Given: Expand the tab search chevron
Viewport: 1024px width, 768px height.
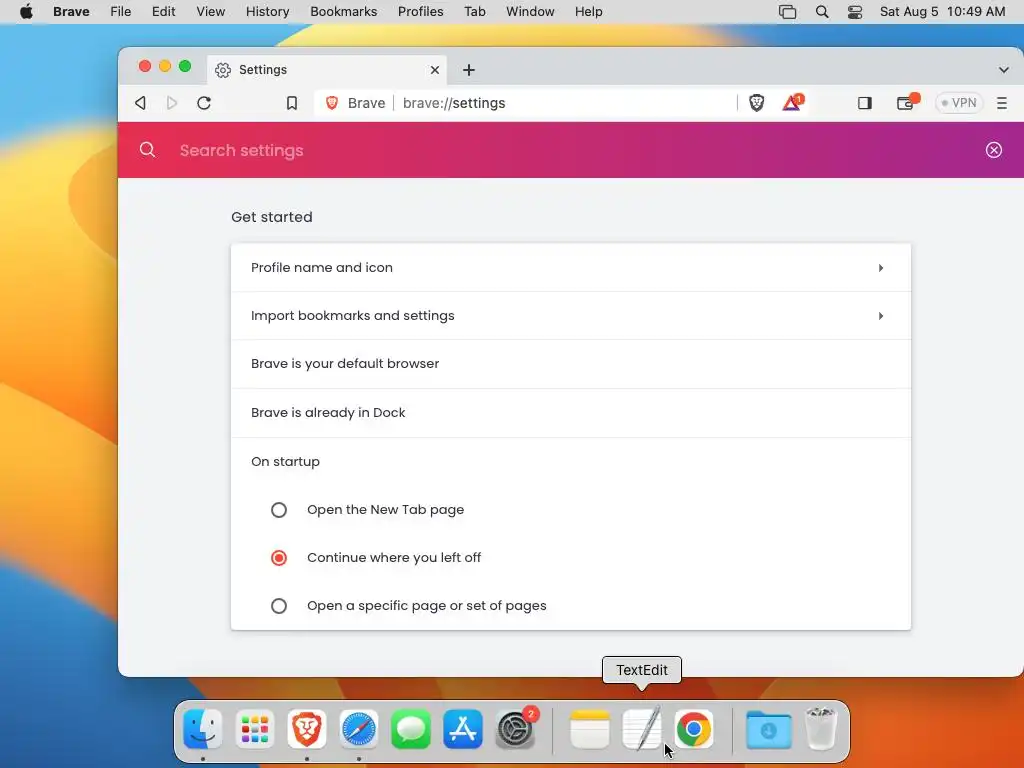Looking at the screenshot, I should coord(1004,70).
